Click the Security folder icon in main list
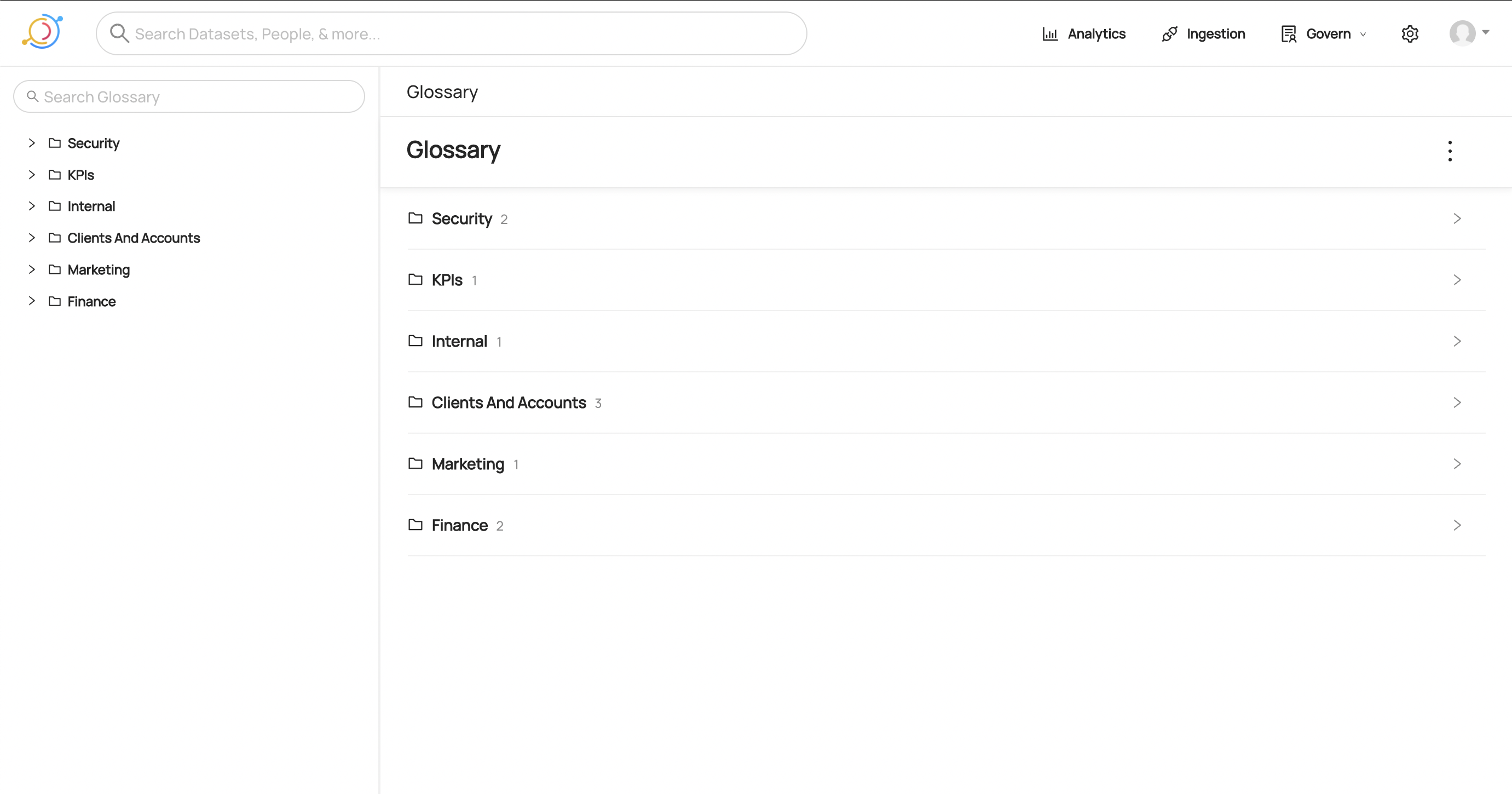 tap(415, 218)
